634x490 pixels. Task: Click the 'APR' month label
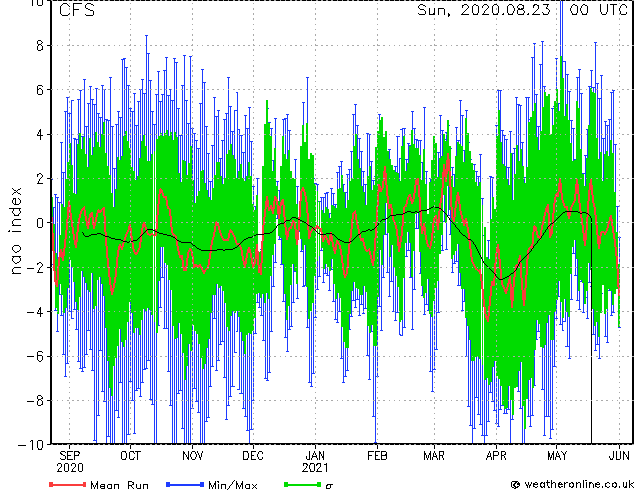click(x=496, y=456)
